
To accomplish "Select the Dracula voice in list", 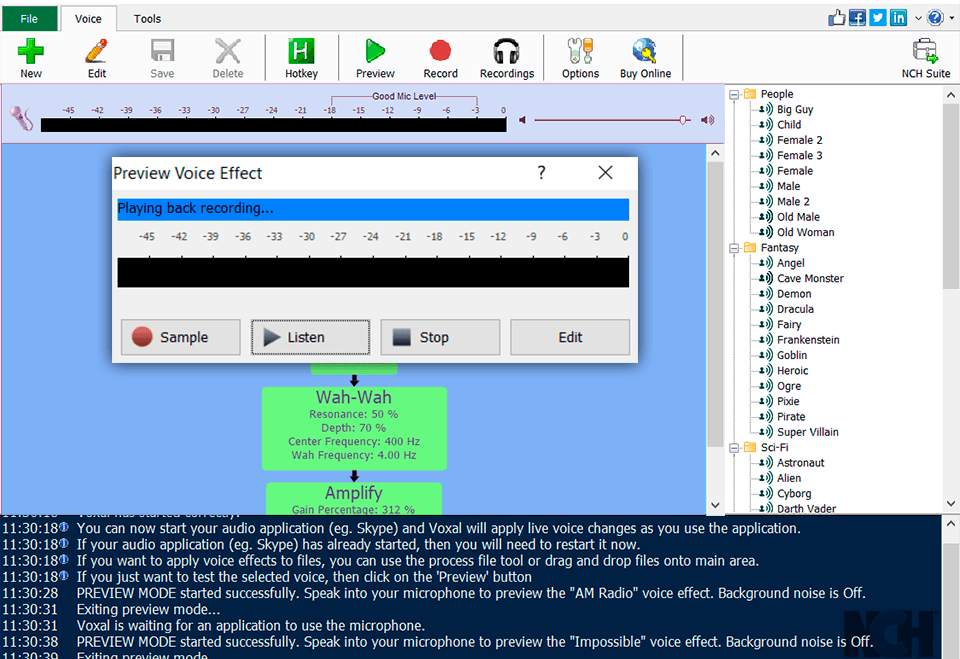I will (795, 309).
